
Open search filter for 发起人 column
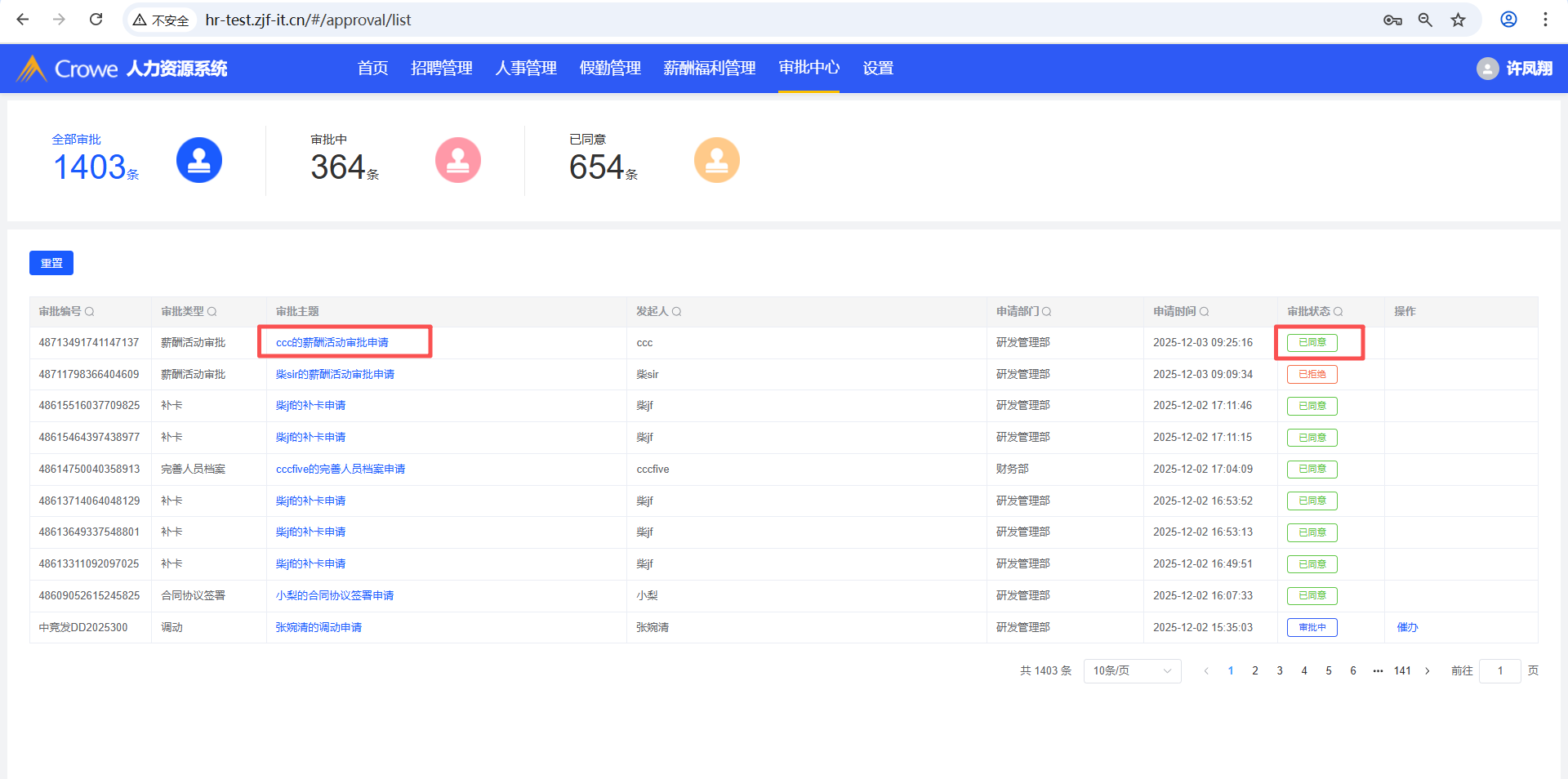pyautogui.click(x=677, y=312)
